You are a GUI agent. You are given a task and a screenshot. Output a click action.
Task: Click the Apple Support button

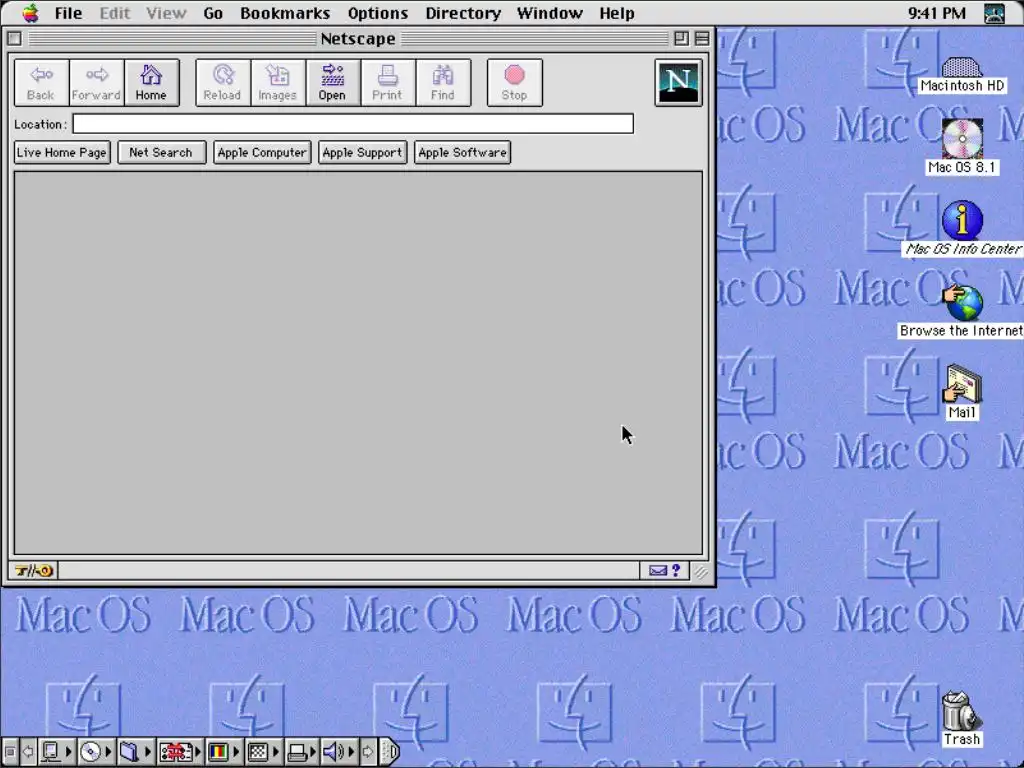click(x=362, y=153)
